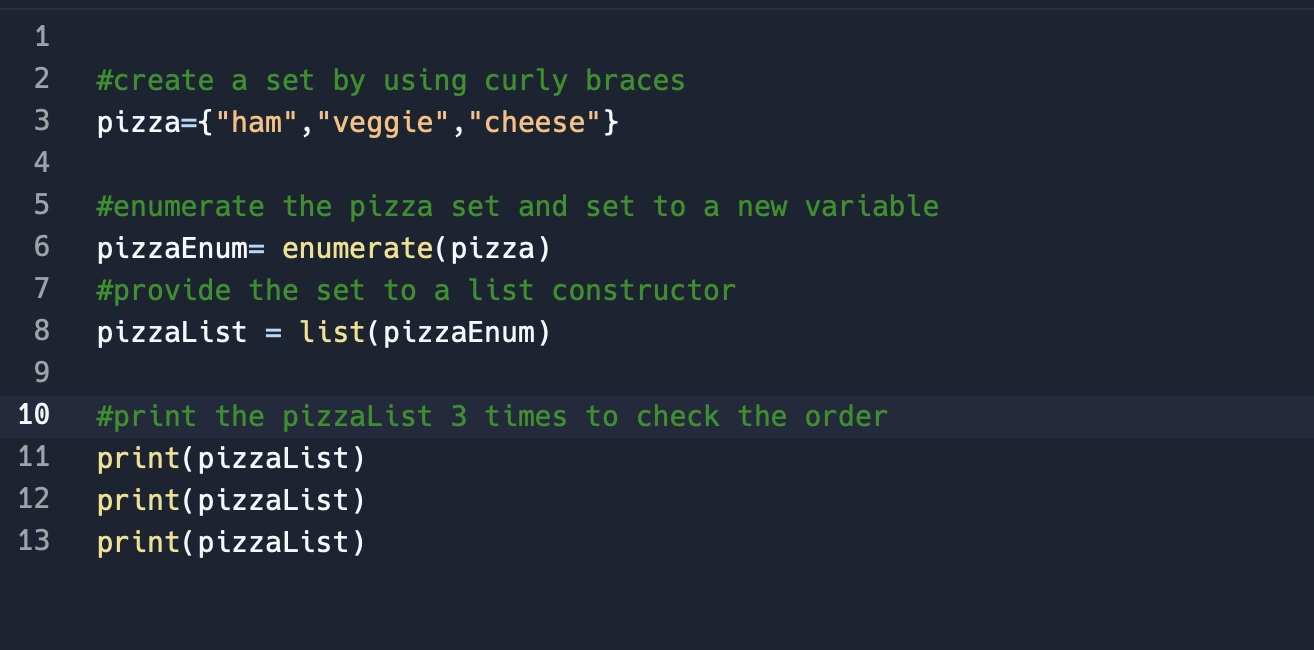The width and height of the screenshot is (1314, 650).
Task: Click the print keyword on line 11
Action: pyautogui.click(x=138, y=458)
